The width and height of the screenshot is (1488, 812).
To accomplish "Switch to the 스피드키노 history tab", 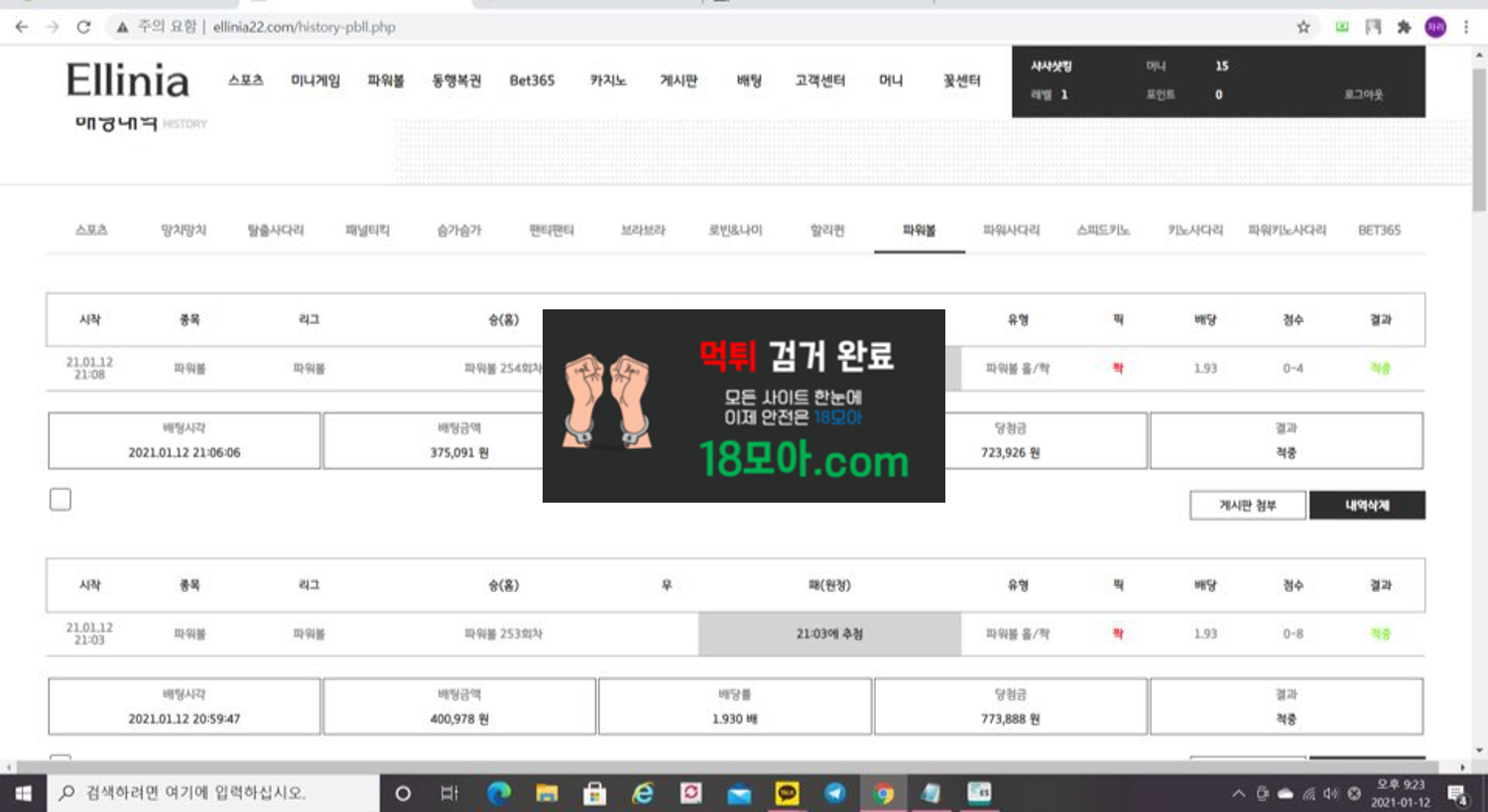I will (x=1103, y=230).
